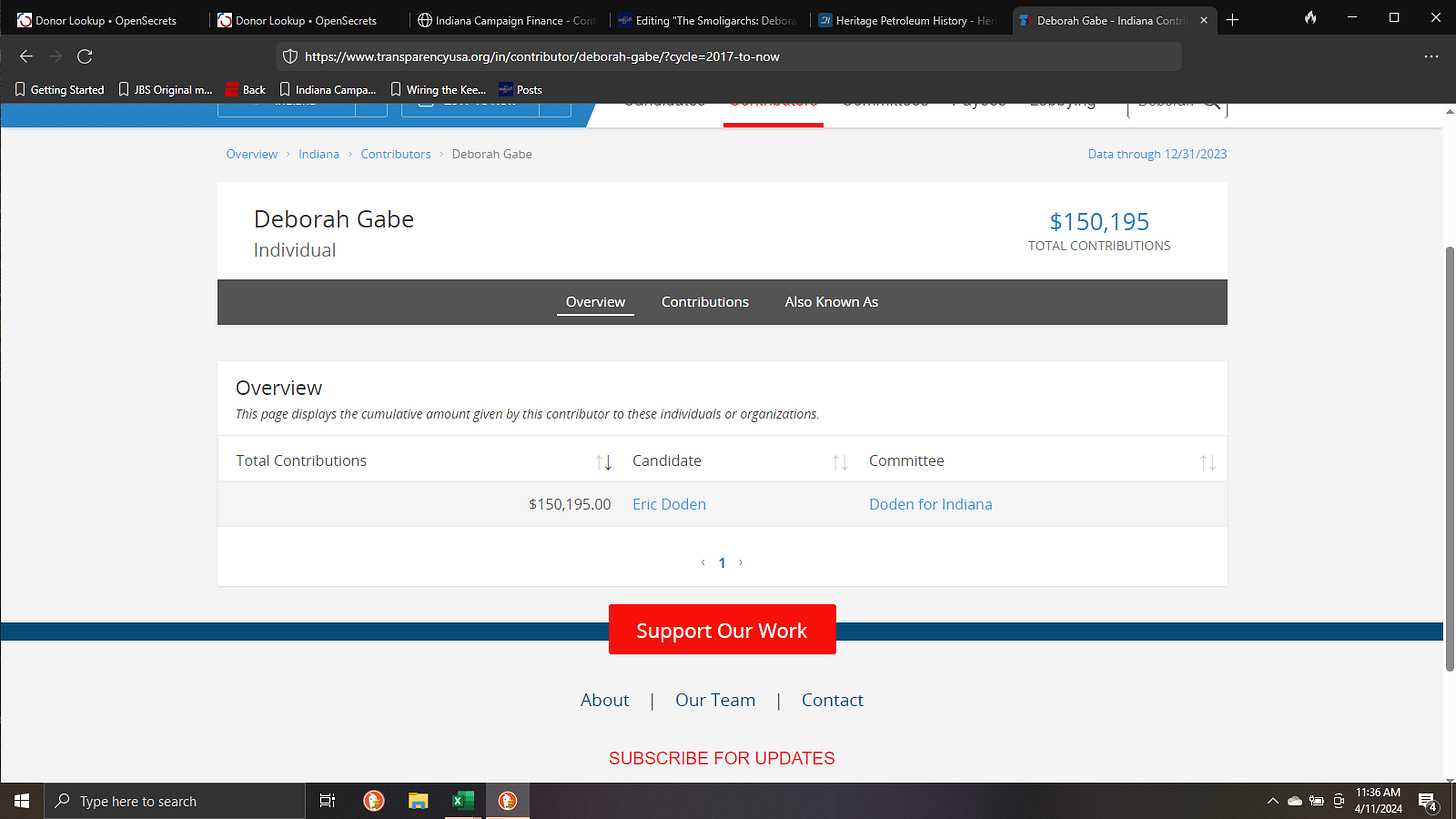Screen dimensions: 1456x819
Task: Open Doden for Indiana committee link
Action: click(930, 505)
